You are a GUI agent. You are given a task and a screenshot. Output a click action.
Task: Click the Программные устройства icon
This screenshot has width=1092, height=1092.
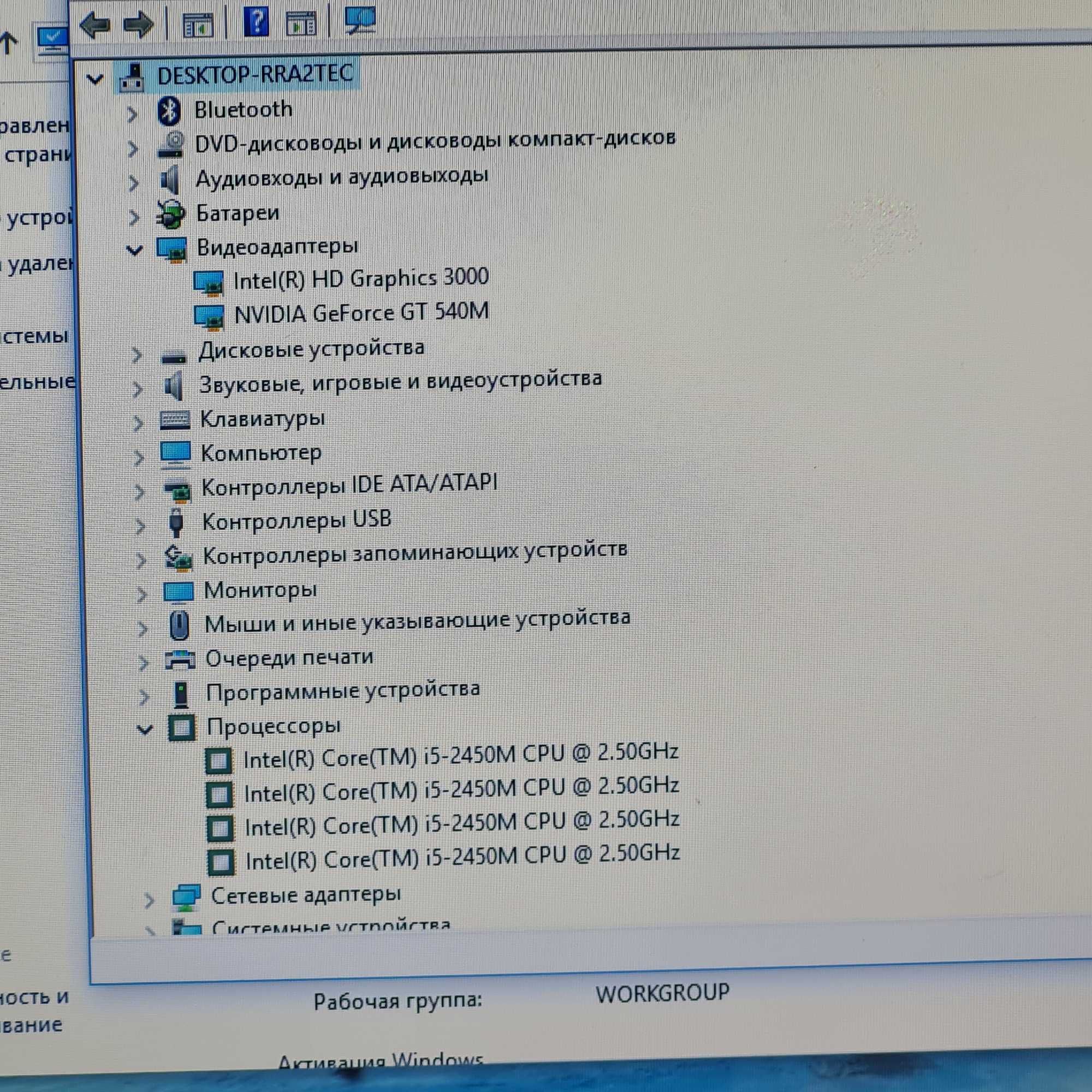pos(181,694)
